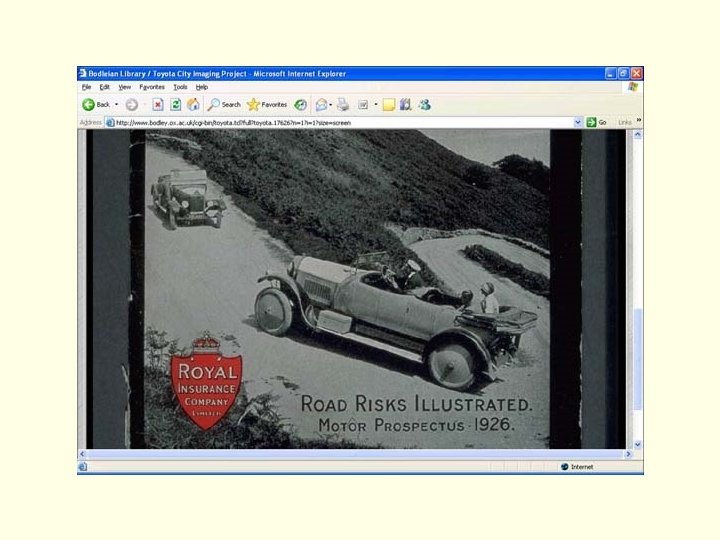720x540 pixels.
Task: Click the 'Motor Prospectus 1926.' text
Action: click(x=416, y=425)
